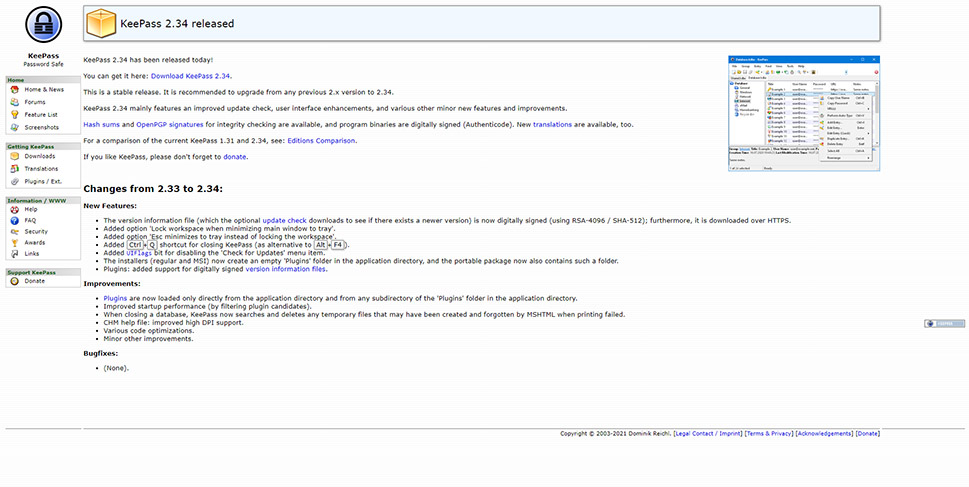Viewport: 969px width, 487px height.
Task: Click the Feature List lightbulb icon
Action: pyautogui.click(x=15, y=115)
